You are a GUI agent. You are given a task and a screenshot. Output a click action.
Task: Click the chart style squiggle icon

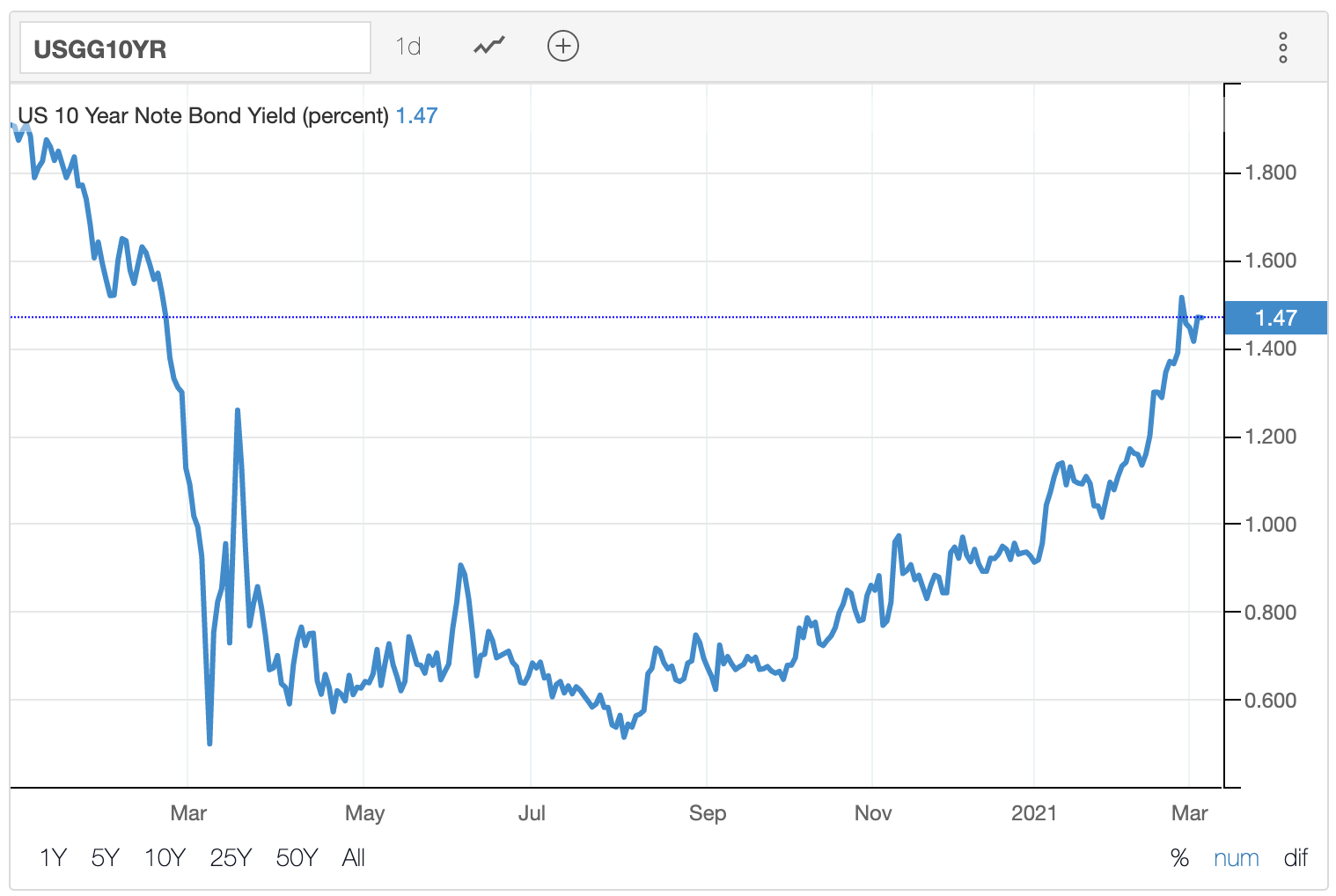point(488,45)
